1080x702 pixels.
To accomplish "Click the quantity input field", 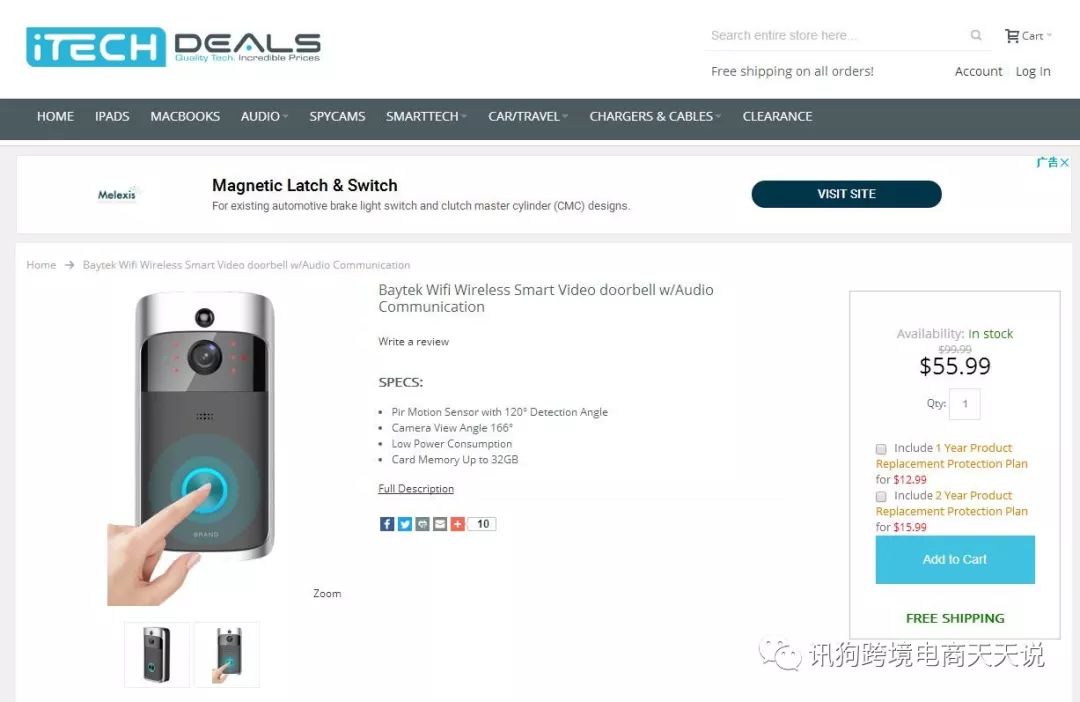I will click(964, 404).
